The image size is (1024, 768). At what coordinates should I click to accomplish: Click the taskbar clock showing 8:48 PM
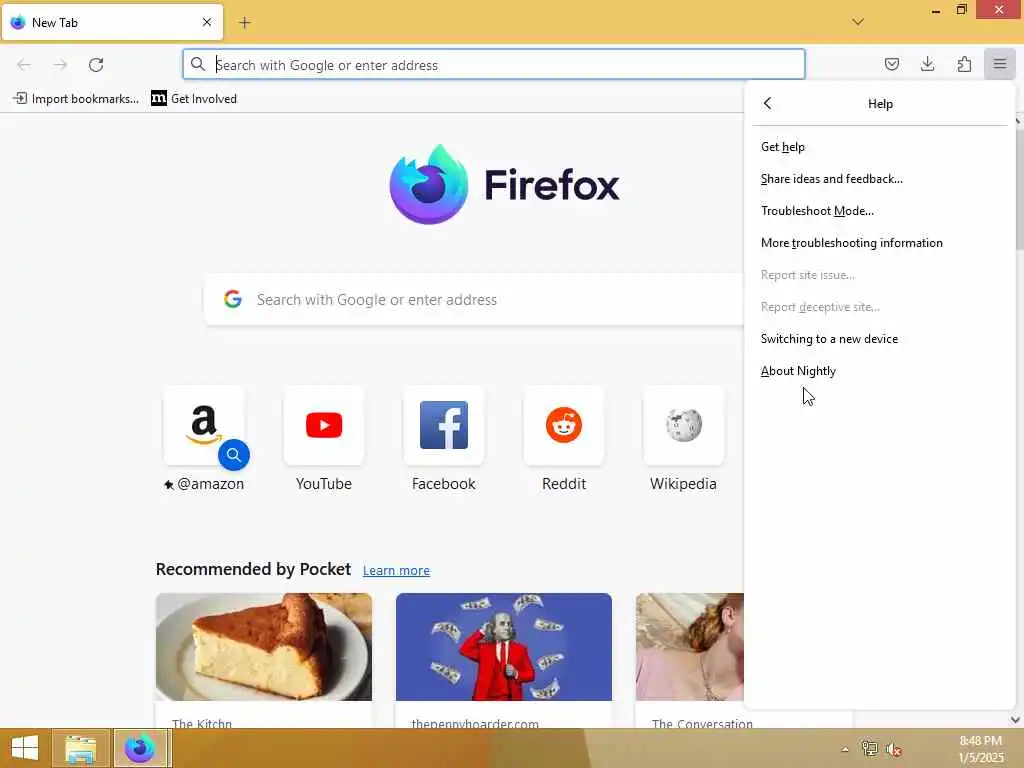[x=980, y=749]
